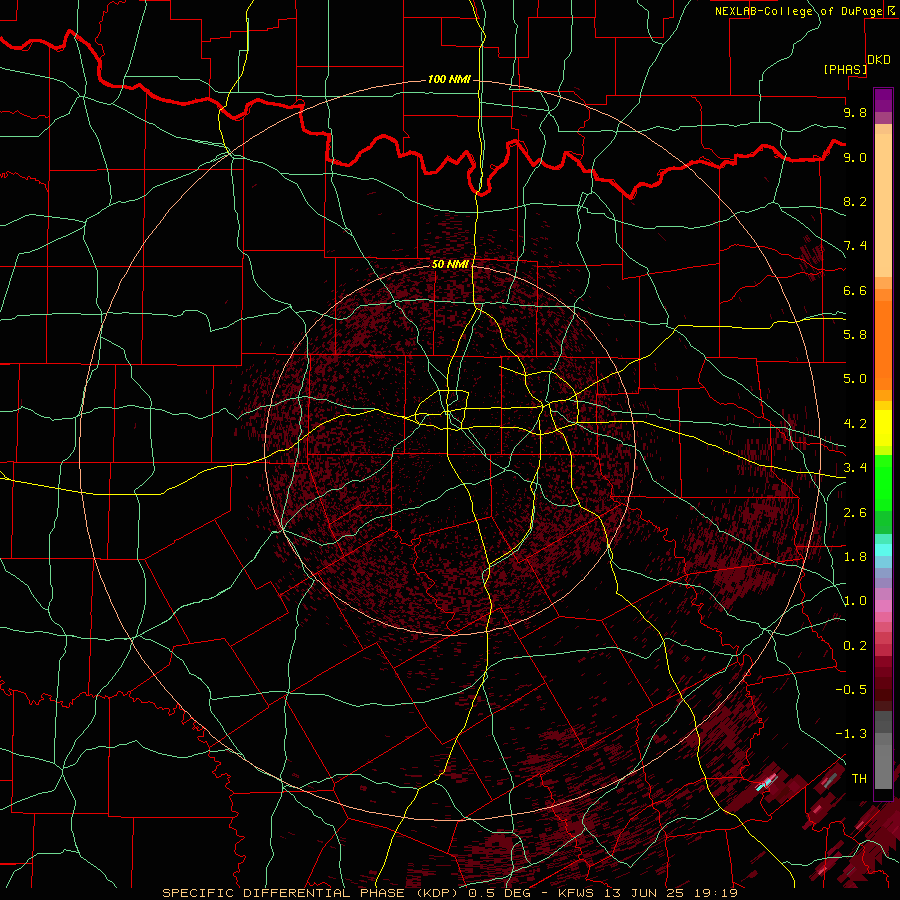Click the 5.0 scale value
The height and width of the screenshot is (900, 900).
[855, 379]
